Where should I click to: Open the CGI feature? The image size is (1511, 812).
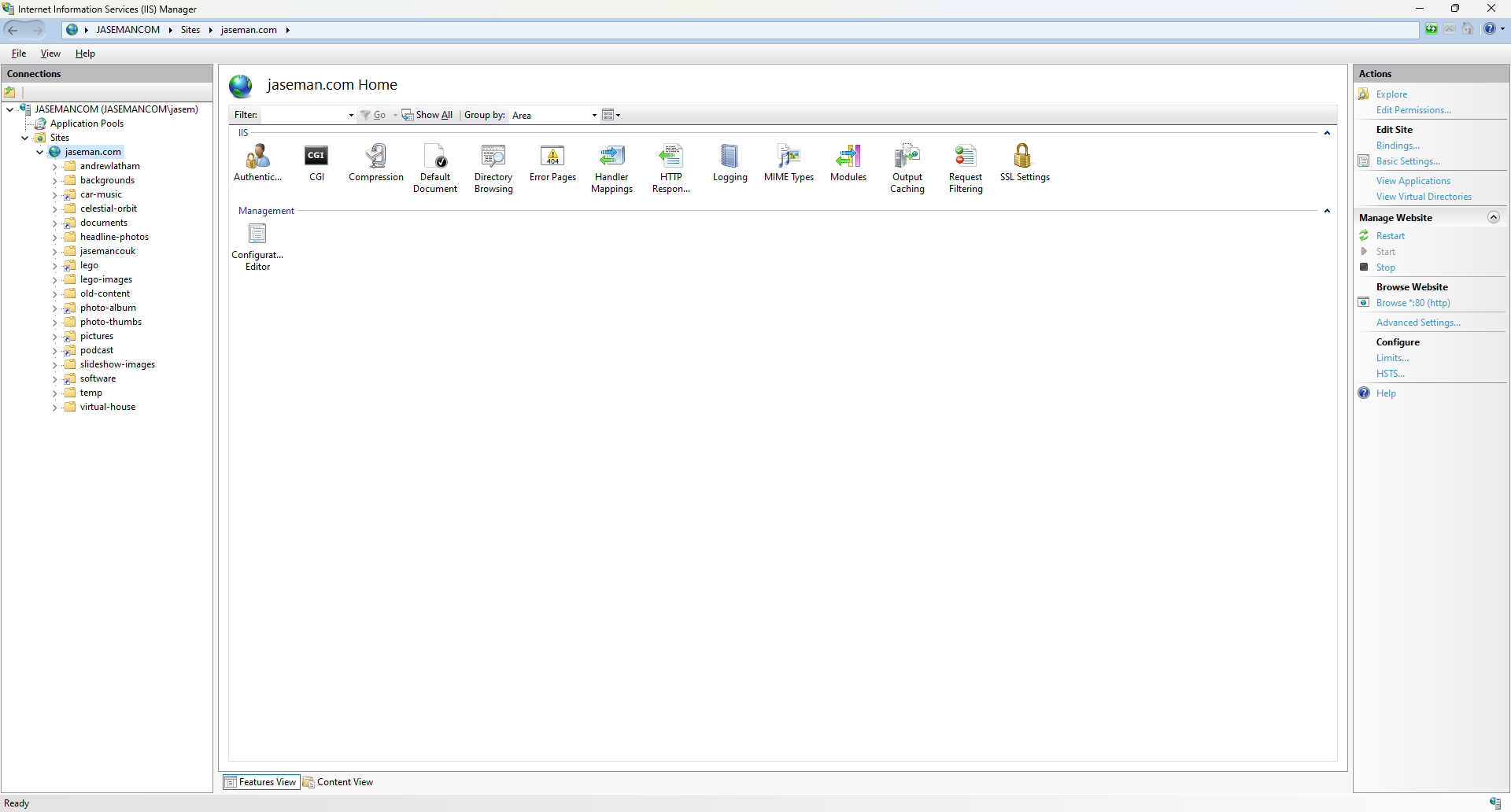click(316, 157)
